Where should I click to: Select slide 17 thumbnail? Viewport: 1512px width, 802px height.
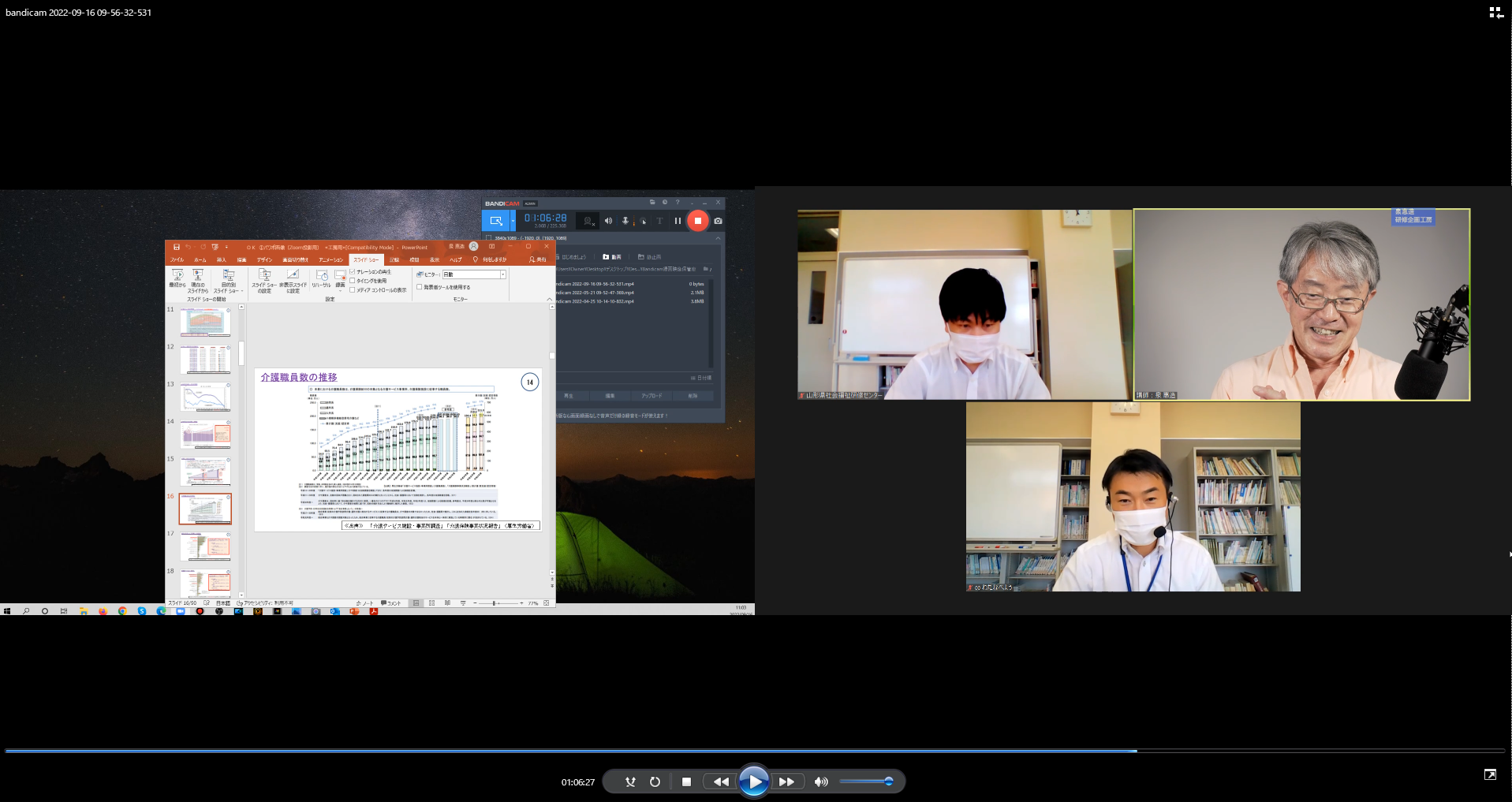click(205, 546)
